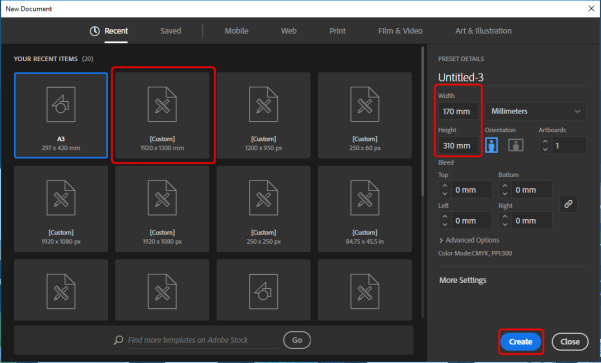Click the Width input field
This screenshot has height=363, width=601.
(x=458, y=112)
